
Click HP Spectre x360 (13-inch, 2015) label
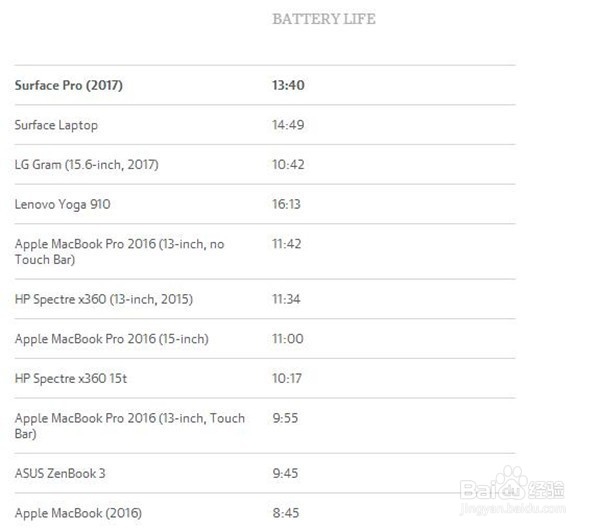[103, 299]
